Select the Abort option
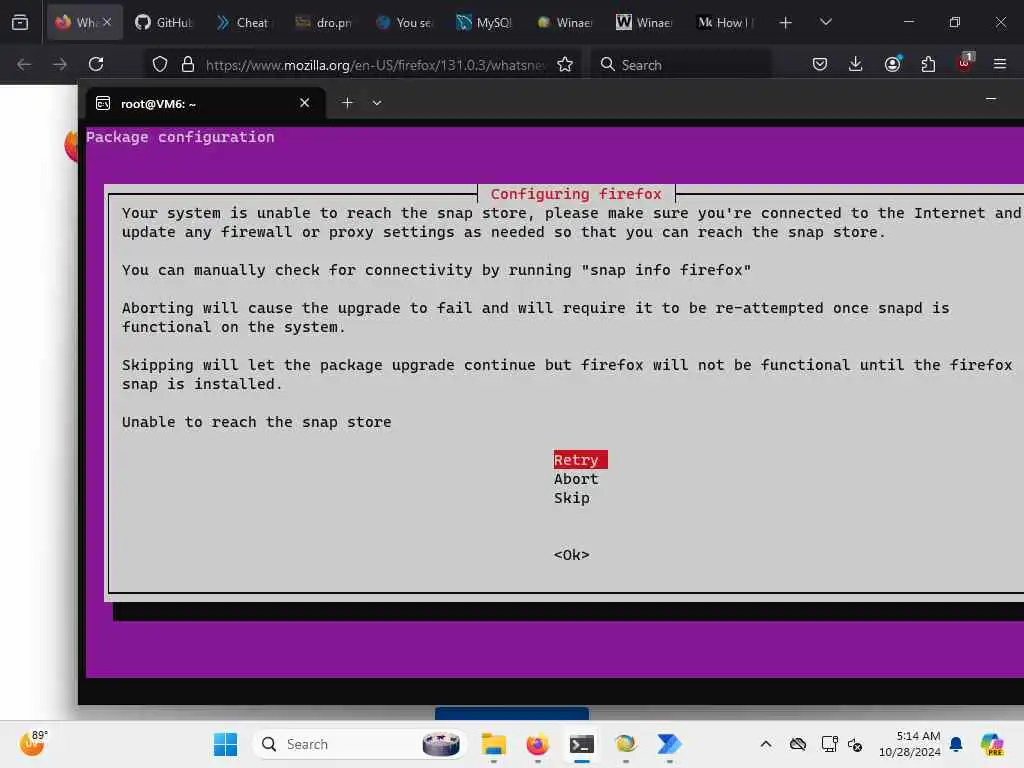Viewport: 1024px width, 768px height. click(x=576, y=479)
